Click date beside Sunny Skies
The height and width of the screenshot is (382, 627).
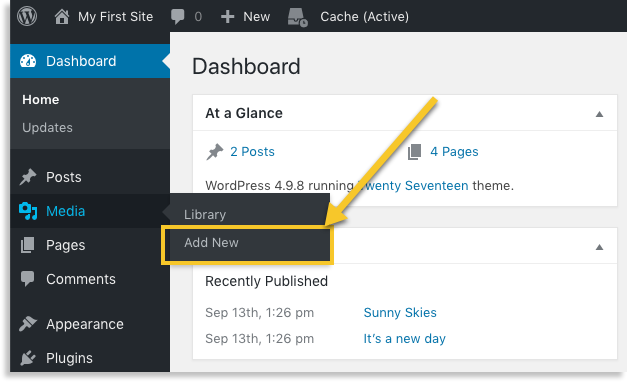point(260,313)
